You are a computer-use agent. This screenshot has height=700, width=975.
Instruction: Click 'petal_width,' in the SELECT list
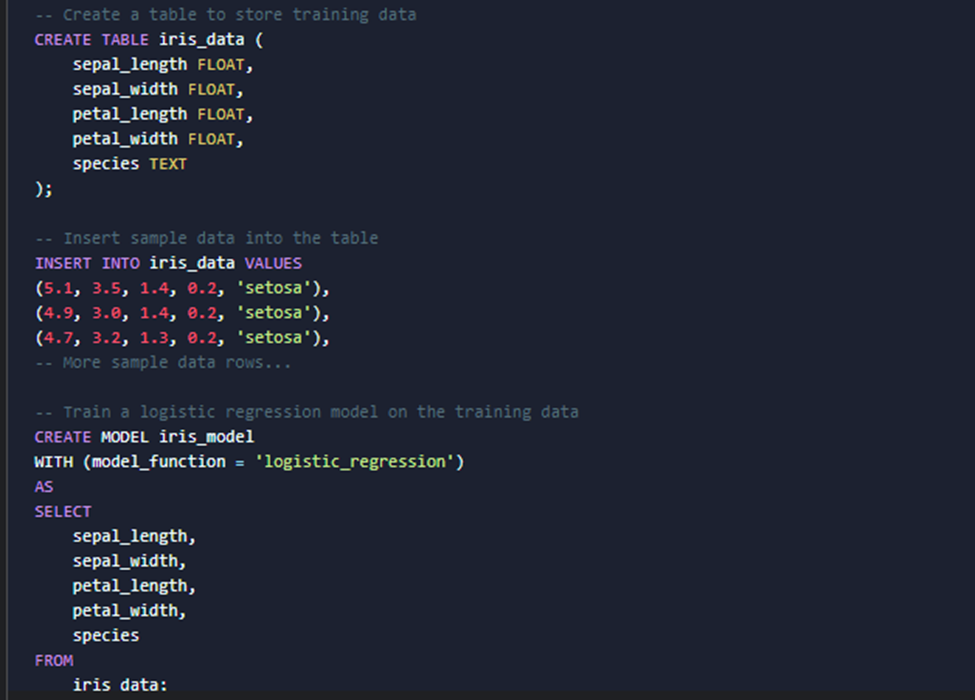129,611
